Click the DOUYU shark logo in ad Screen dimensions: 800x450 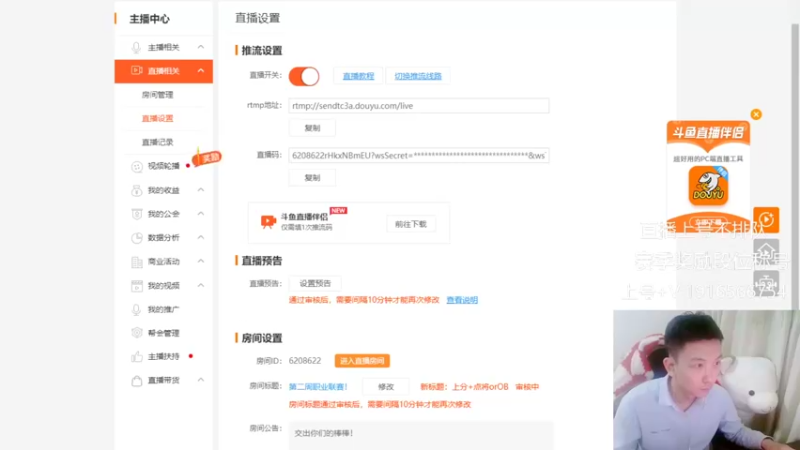(x=708, y=186)
